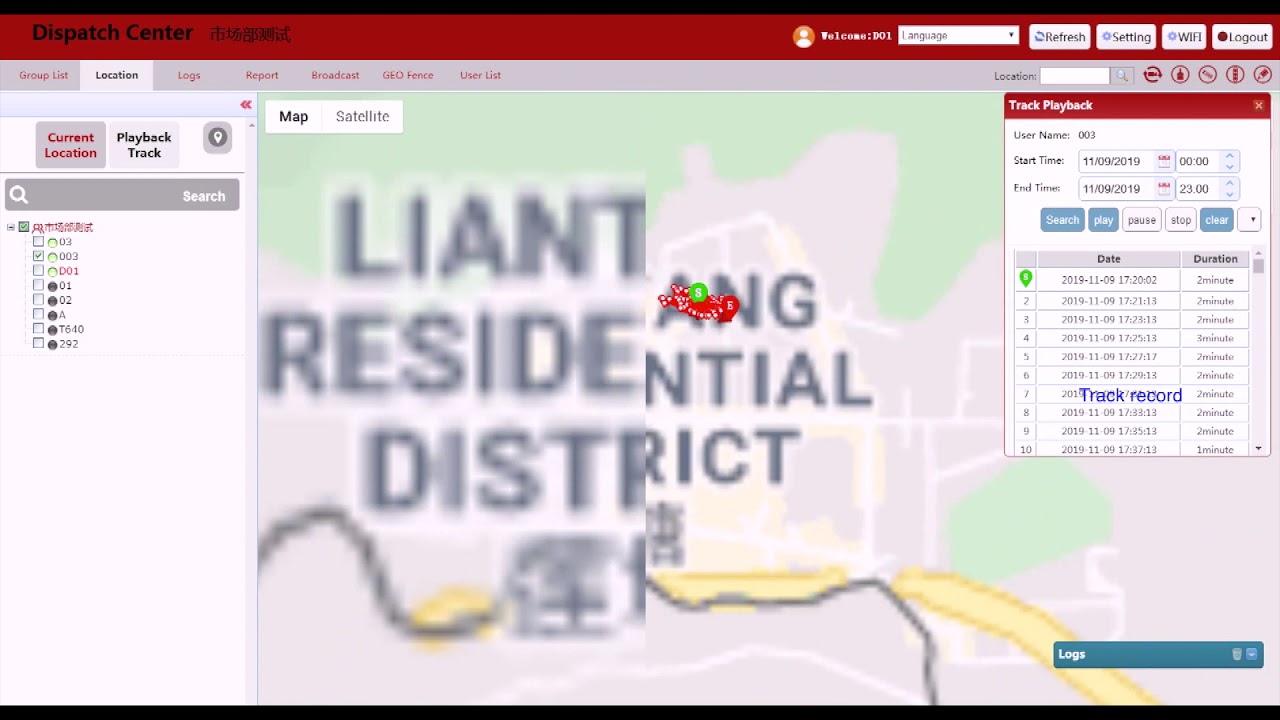This screenshot has height=720, width=1280.
Task: Click the video refresh icon in toolbar
Action: coord(1152,75)
